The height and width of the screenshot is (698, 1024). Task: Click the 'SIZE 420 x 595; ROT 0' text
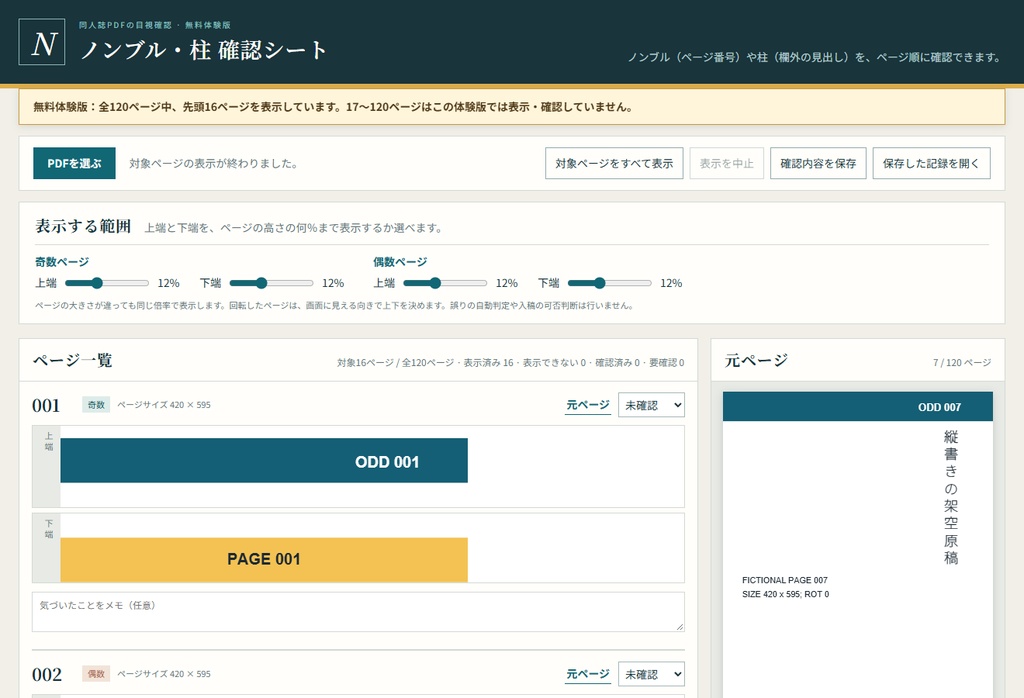pos(786,594)
